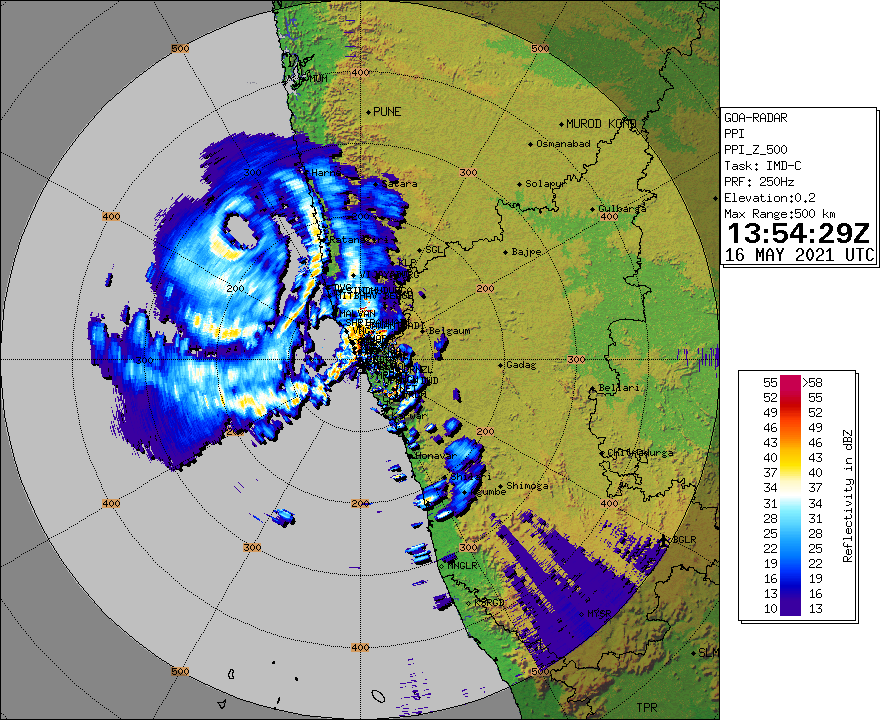Select the KSRGD label

[x=489, y=602]
